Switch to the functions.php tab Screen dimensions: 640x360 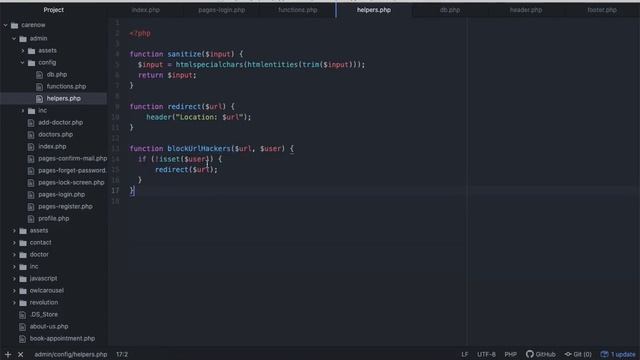click(298, 10)
